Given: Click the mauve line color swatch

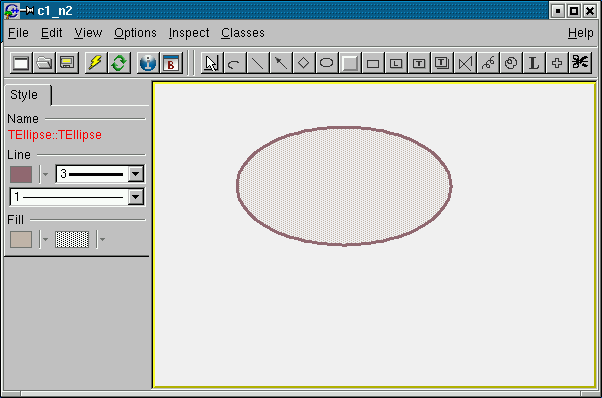Looking at the screenshot, I should tap(21, 174).
